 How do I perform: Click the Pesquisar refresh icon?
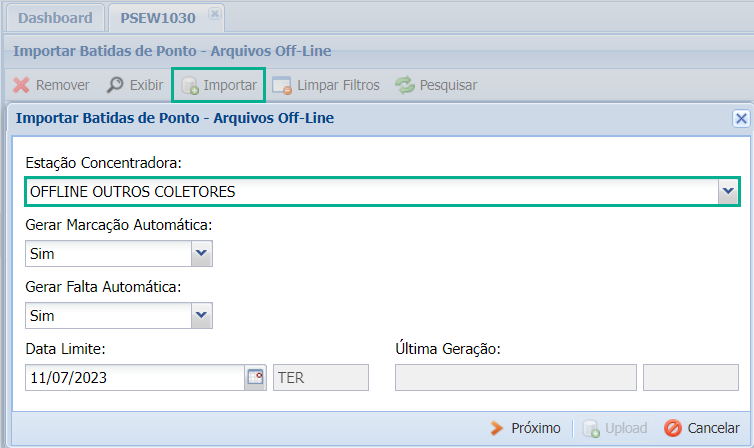[x=404, y=85]
